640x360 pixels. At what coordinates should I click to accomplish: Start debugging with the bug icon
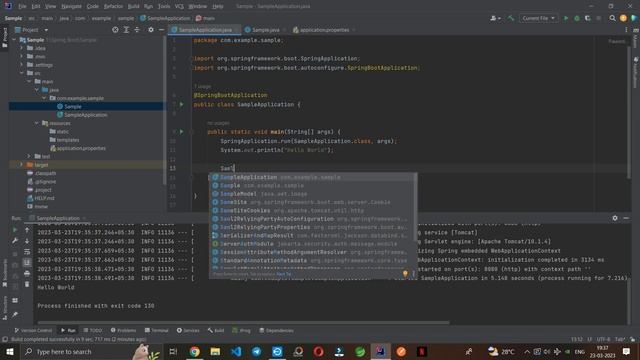tap(577, 18)
